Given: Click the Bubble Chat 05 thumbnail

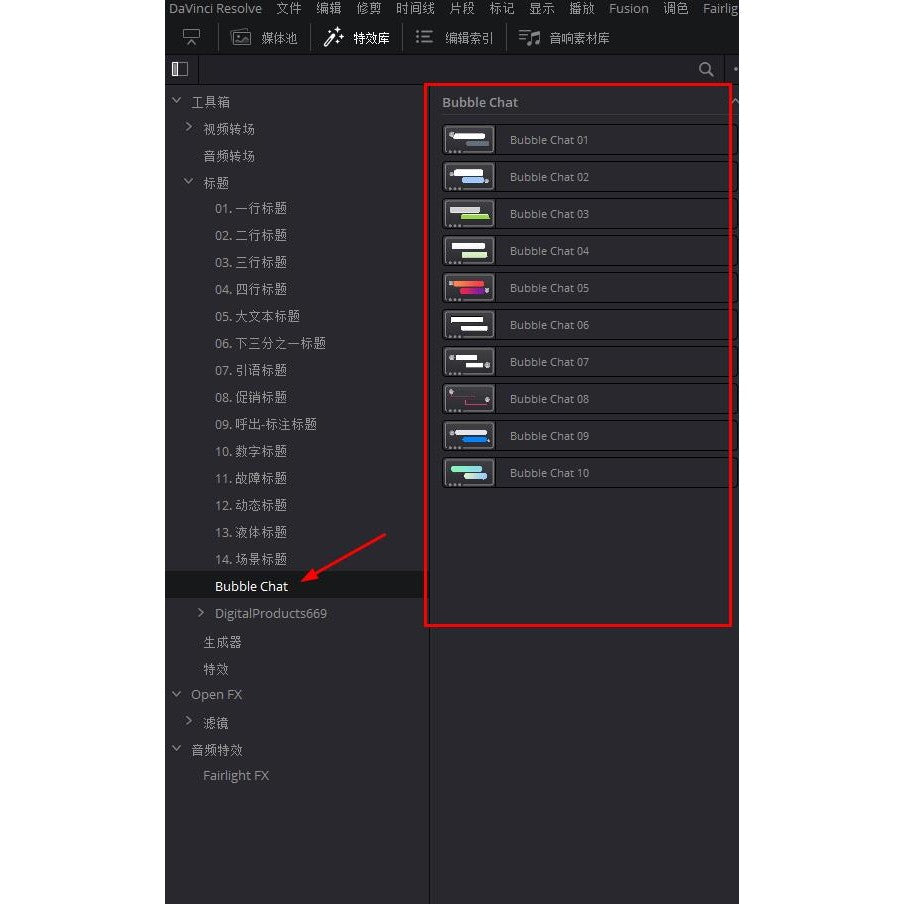Looking at the screenshot, I should tap(469, 288).
